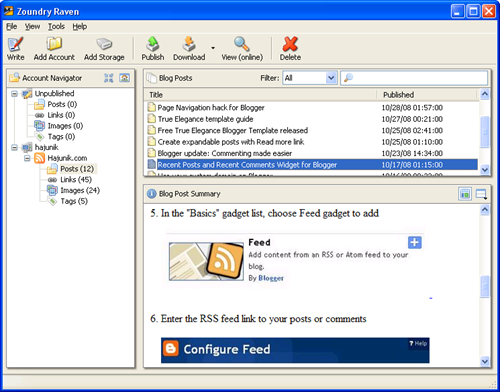Click the Zoundry Raven title bar icon
This screenshot has height=392, width=500.
tap(9, 11)
